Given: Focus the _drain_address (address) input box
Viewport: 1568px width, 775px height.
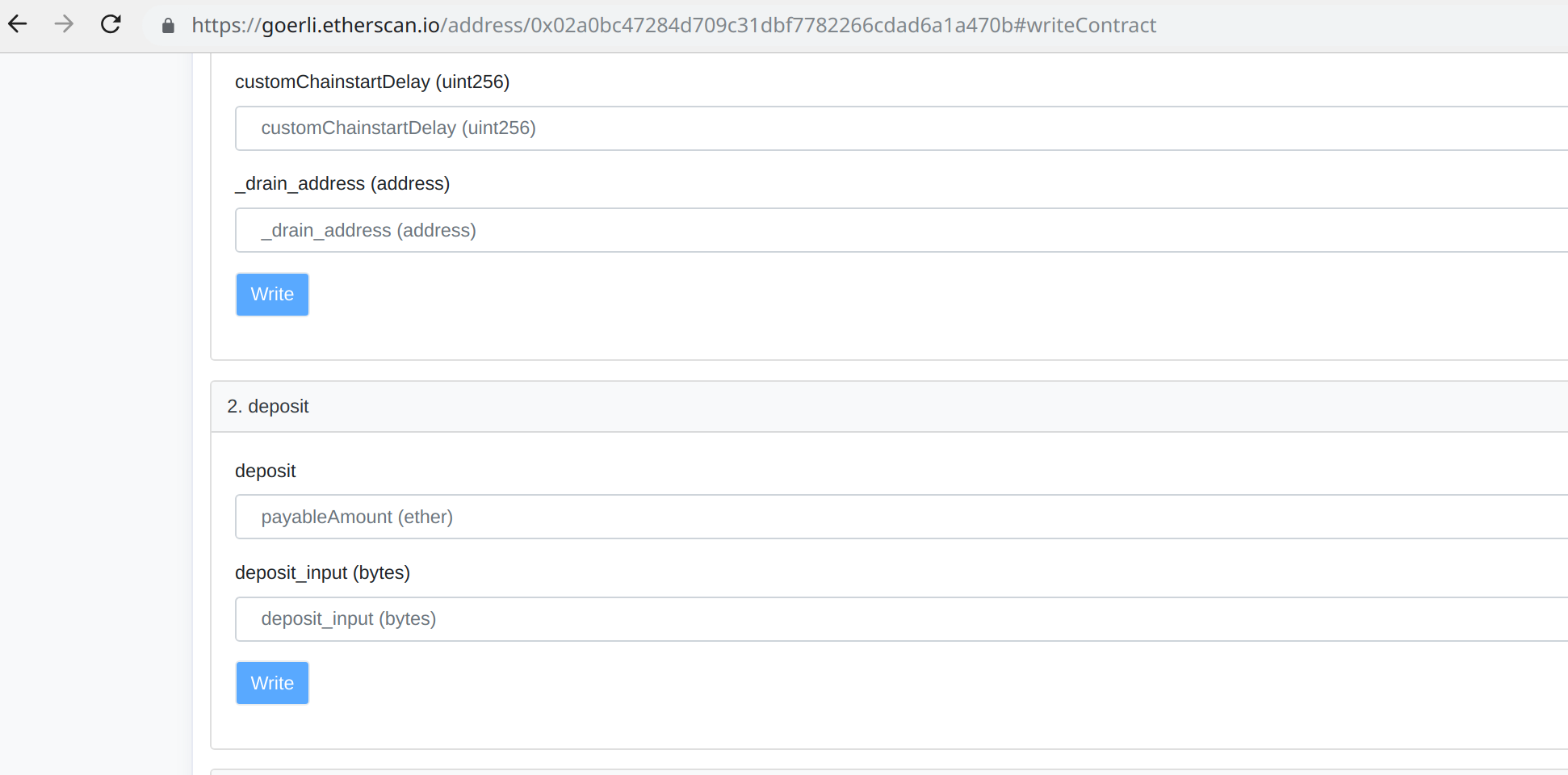Looking at the screenshot, I should (x=888, y=230).
